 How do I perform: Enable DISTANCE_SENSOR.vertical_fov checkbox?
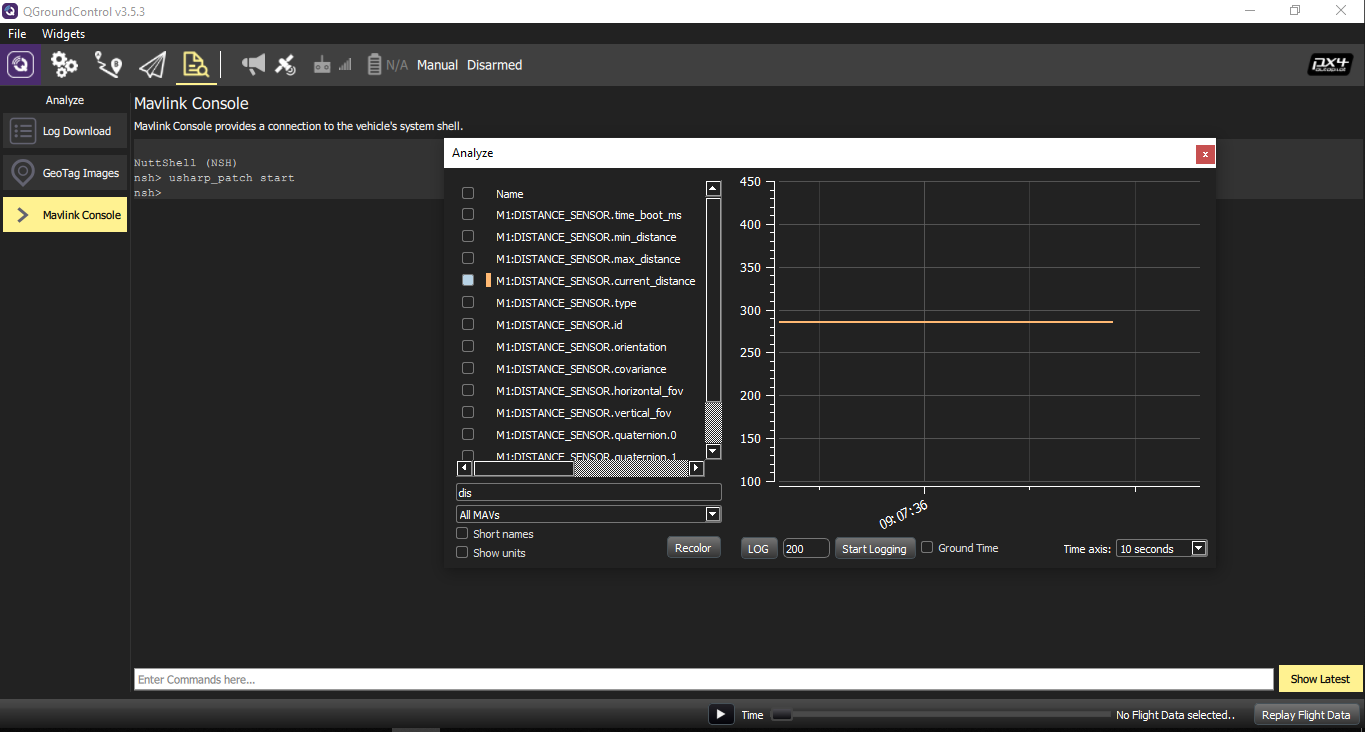pos(467,413)
